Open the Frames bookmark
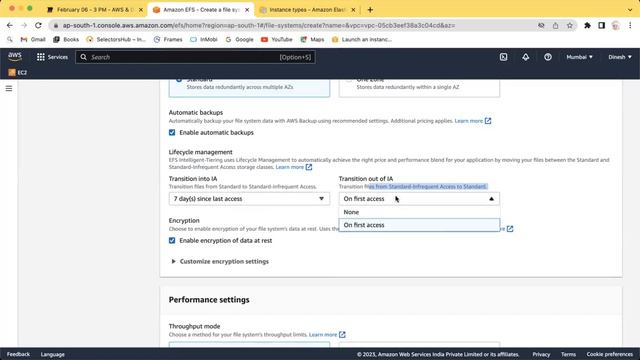 (x=168, y=39)
